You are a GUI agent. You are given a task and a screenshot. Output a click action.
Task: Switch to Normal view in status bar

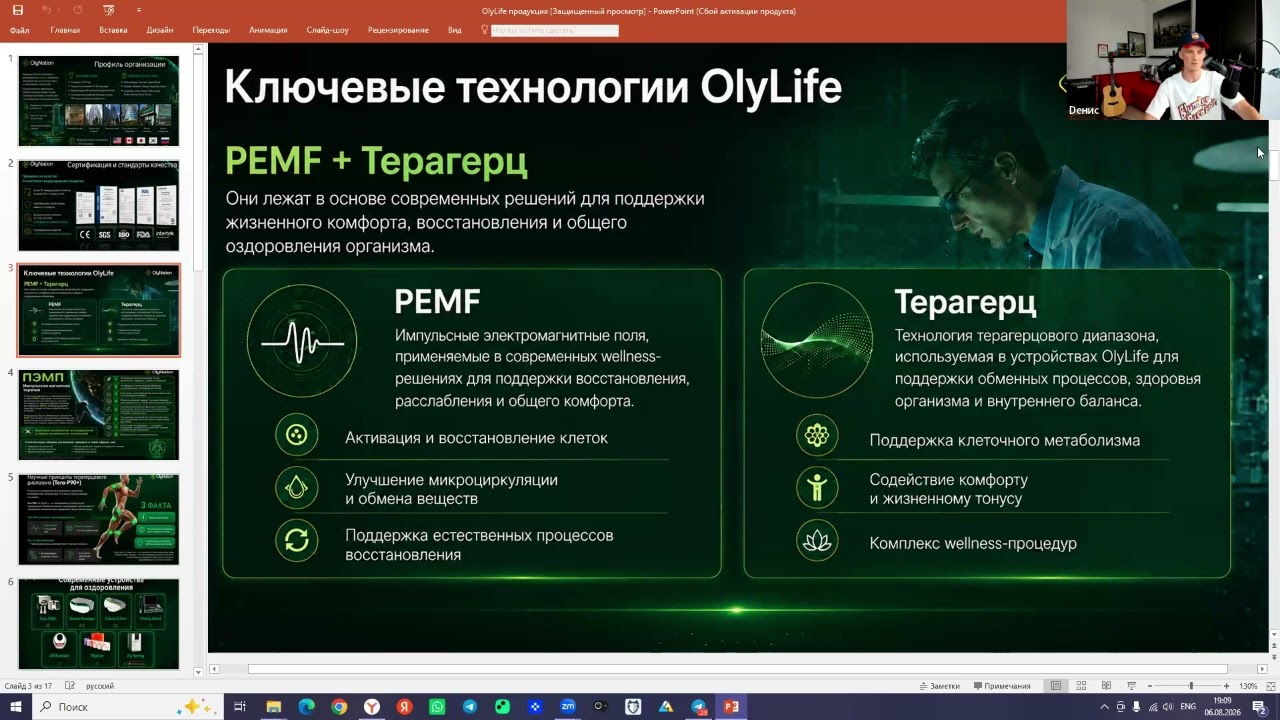pos(1056,686)
